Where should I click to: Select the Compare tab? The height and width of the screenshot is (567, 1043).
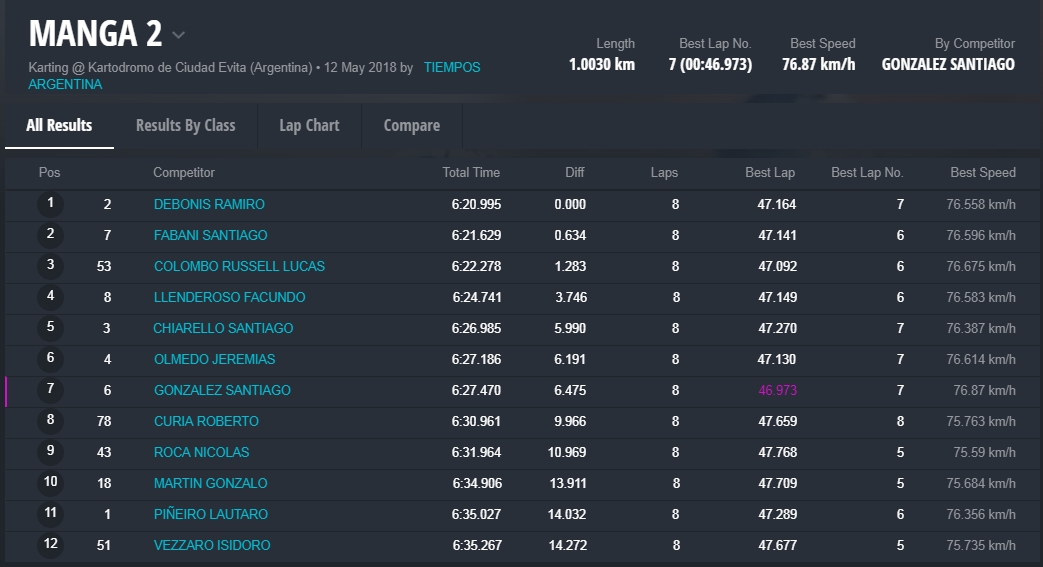coord(411,125)
